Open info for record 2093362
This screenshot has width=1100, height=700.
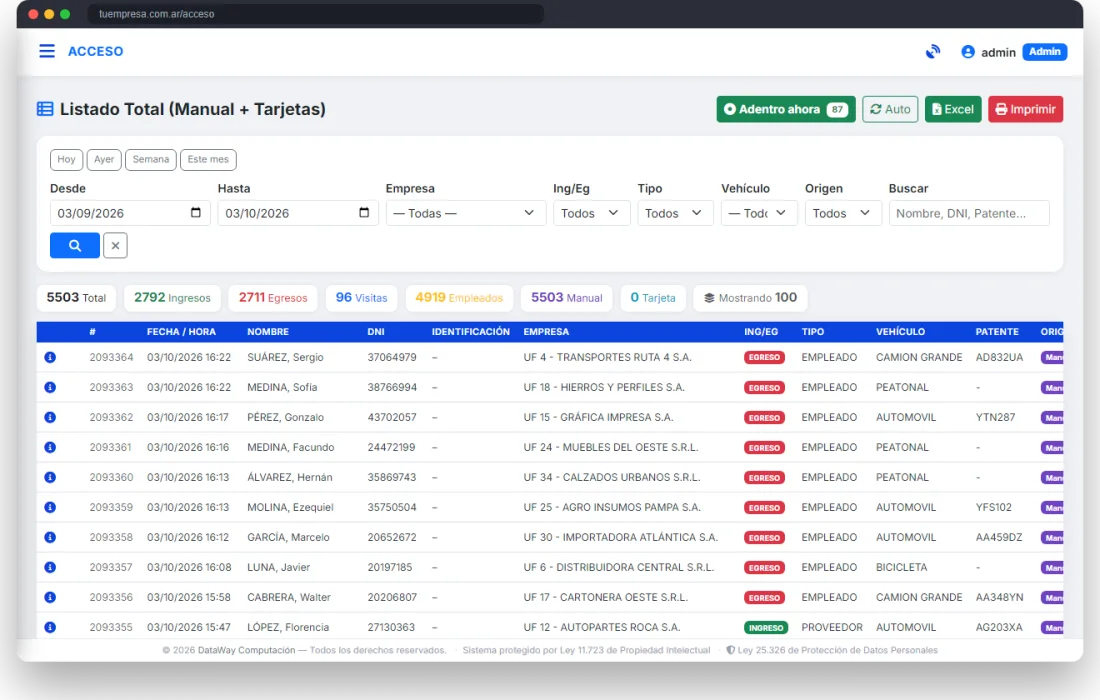pyautogui.click(x=50, y=417)
